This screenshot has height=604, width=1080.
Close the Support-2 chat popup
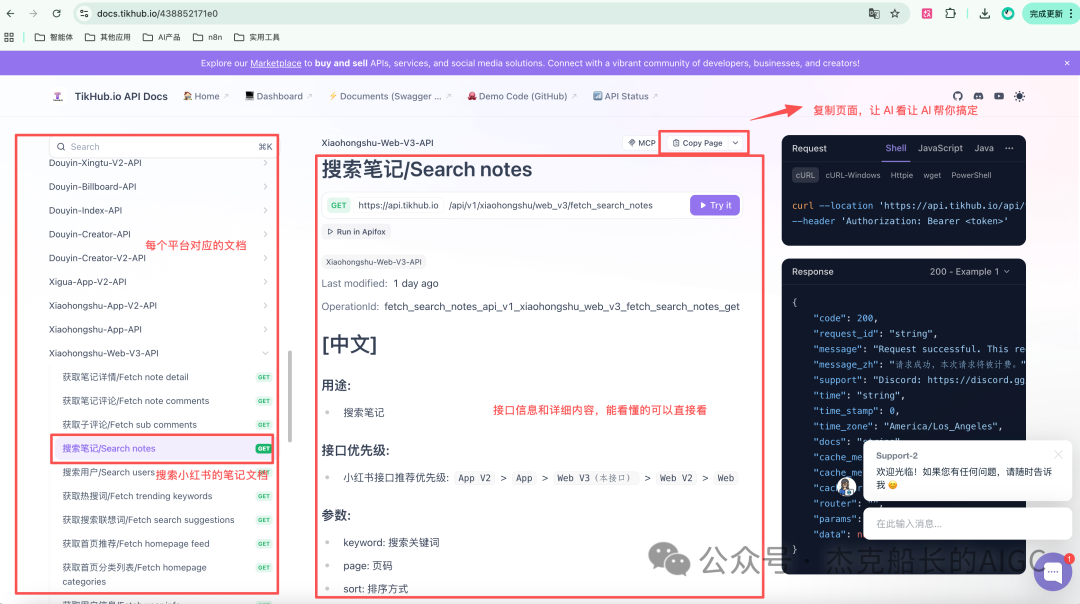[x=1058, y=455]
